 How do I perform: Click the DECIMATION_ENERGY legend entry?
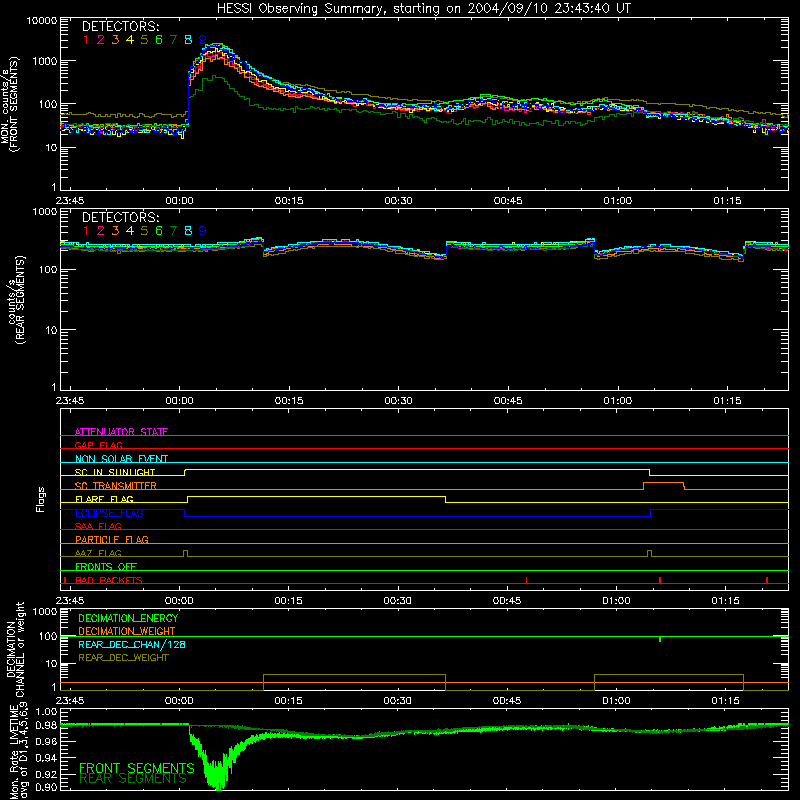128,618
